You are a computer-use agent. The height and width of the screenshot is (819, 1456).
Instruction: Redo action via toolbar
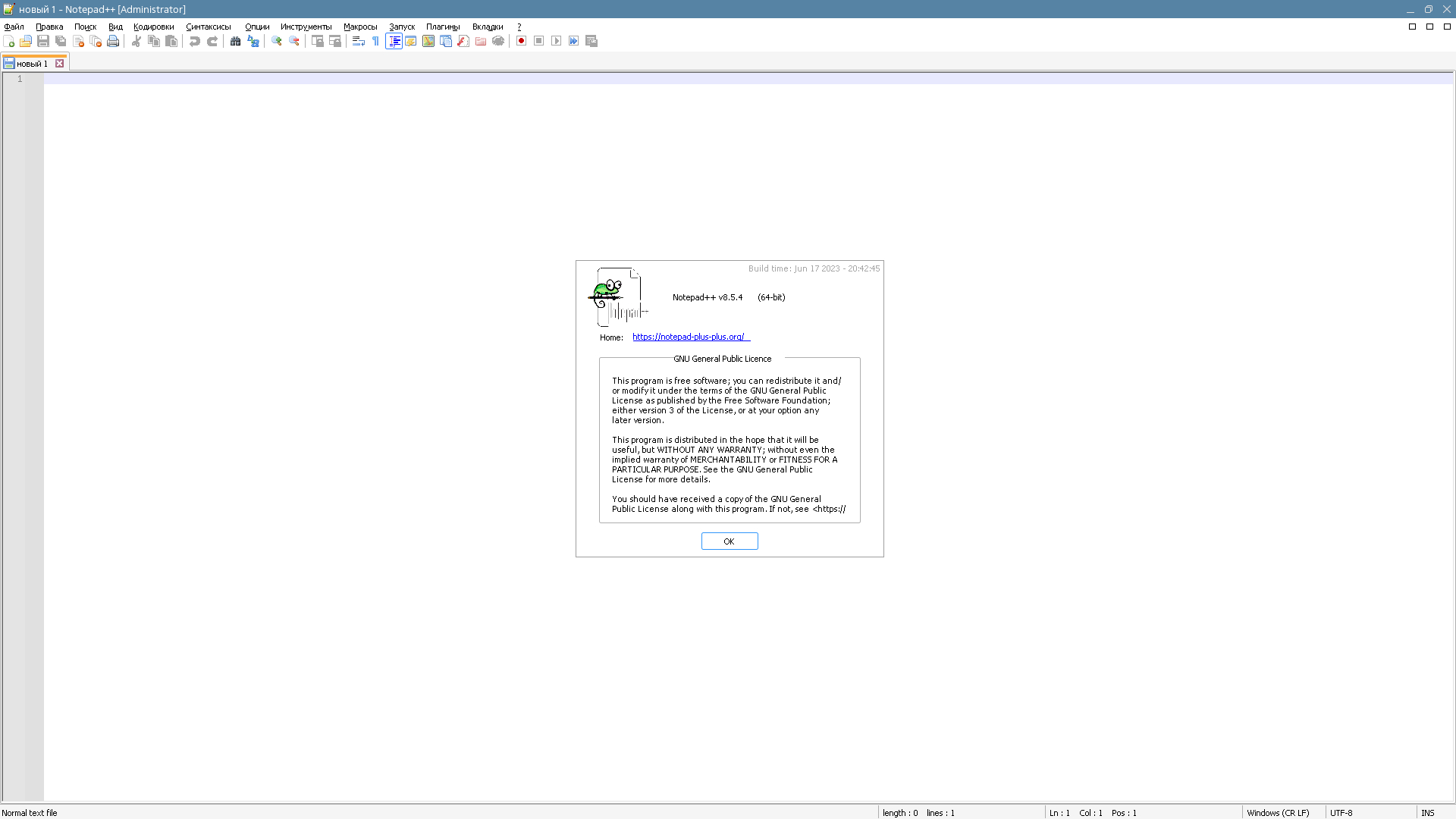pos(212,41)
